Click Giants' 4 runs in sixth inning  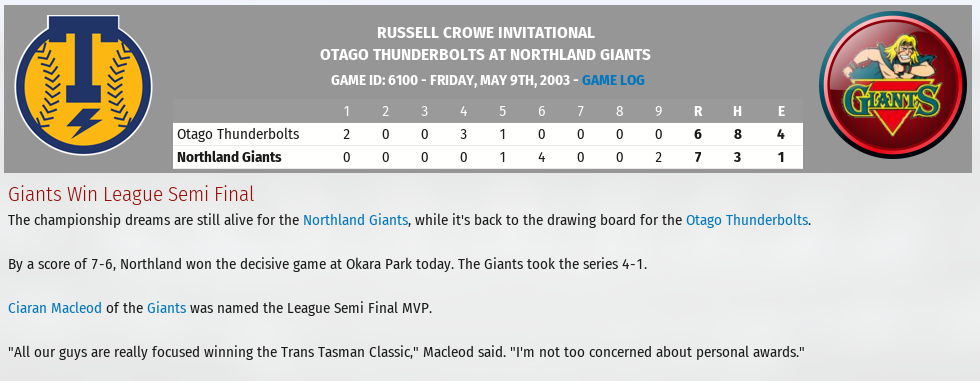tap(541, 157)
